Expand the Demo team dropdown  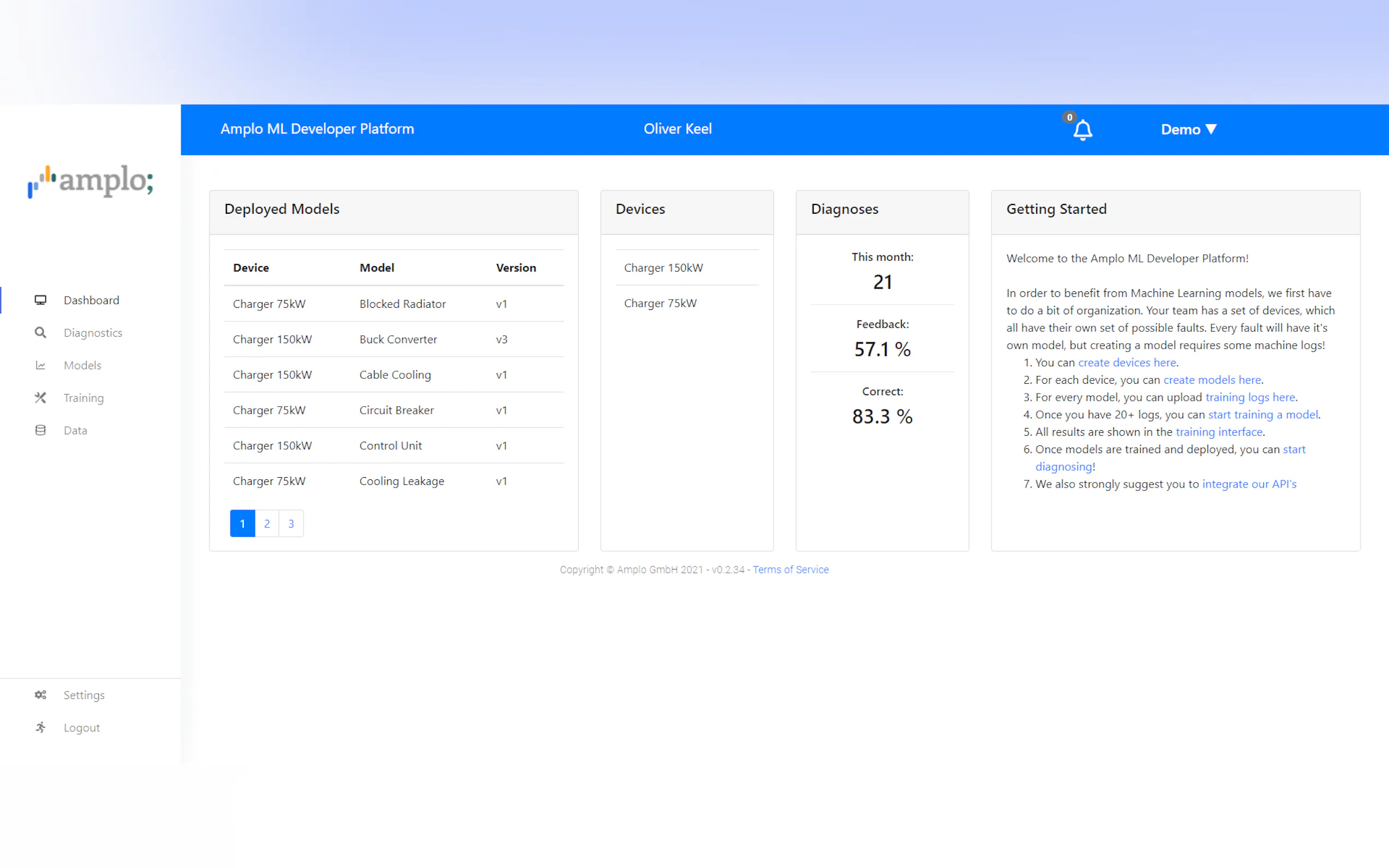tap(1188, 130)
